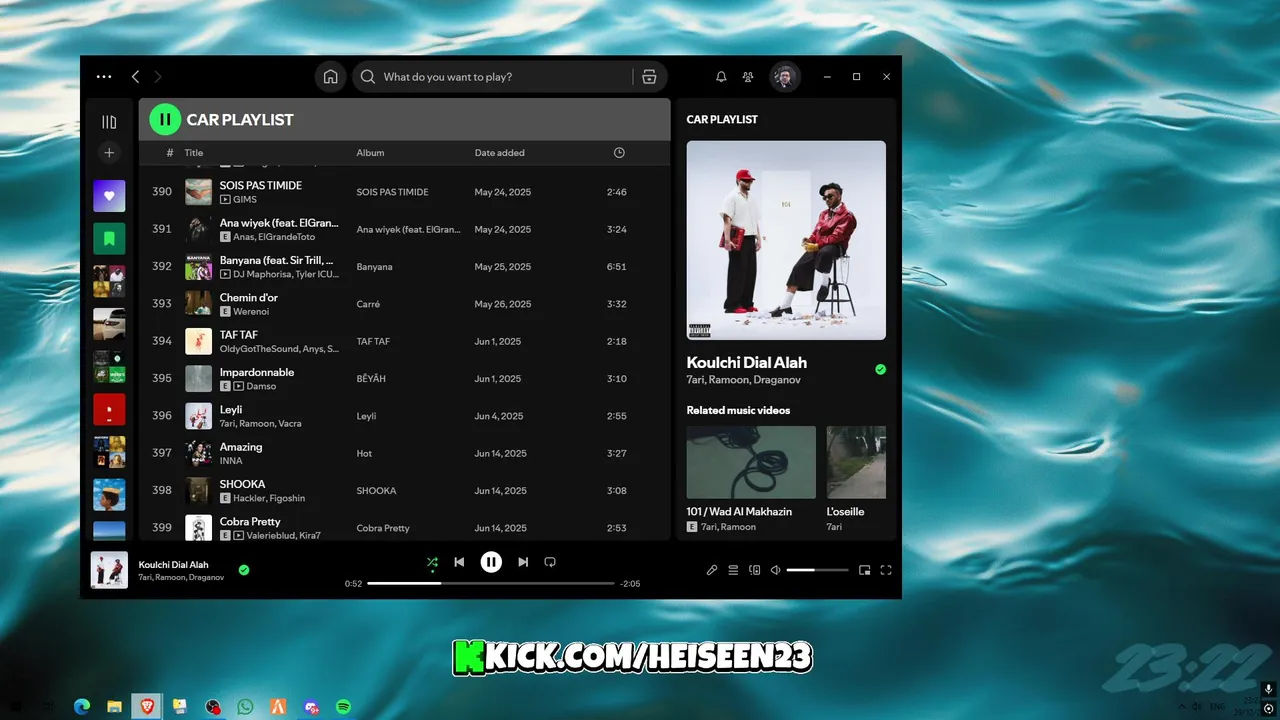The height and width of the screenshot is (720, 1280).
Task: Open the Hot album link
Action: coord(364,454)
